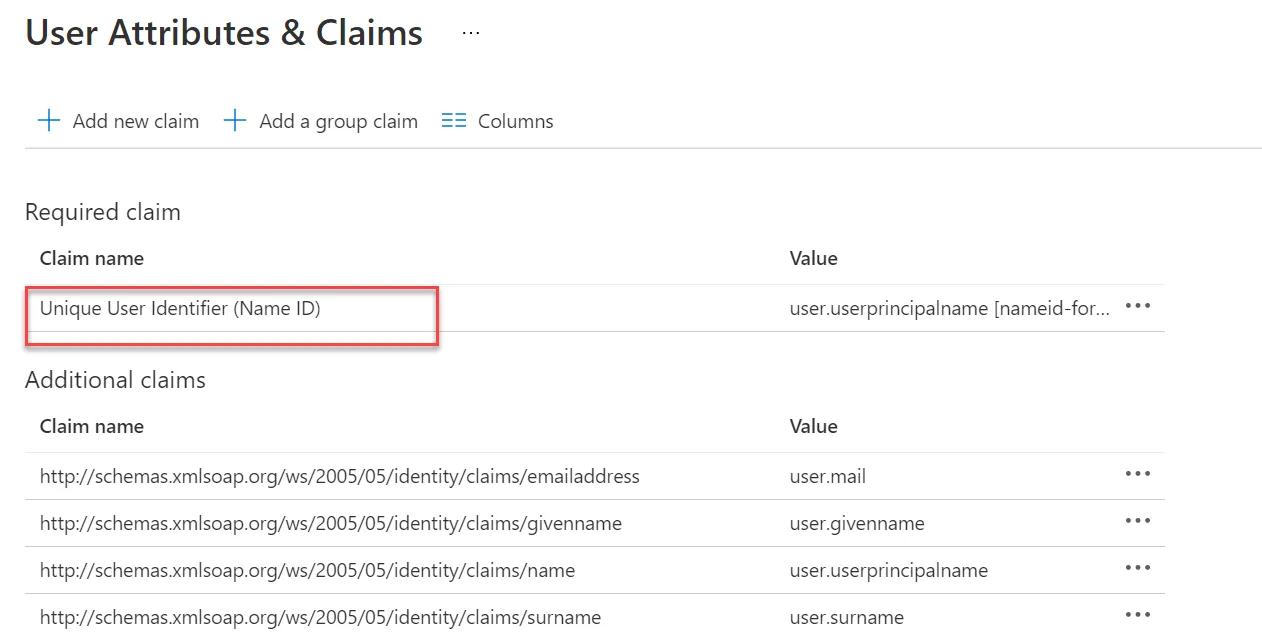The height and width of the screenshot is (636, 1262).
Task: Click the Columns button label
Action: pyautogui.click(x=516, y=121)
